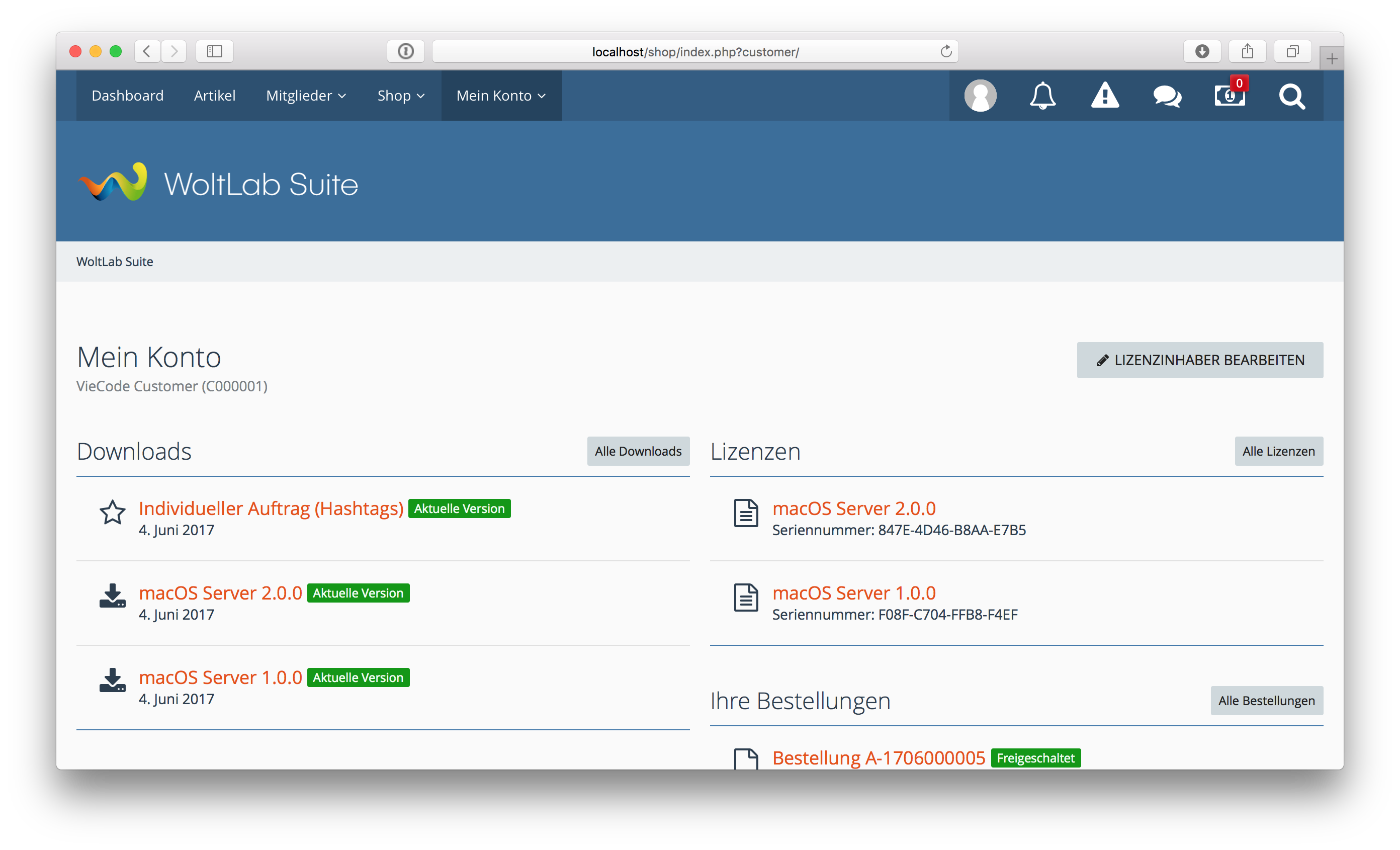Show the Safari downloads button
The image size is (1400, 850).
[1202, 51]
